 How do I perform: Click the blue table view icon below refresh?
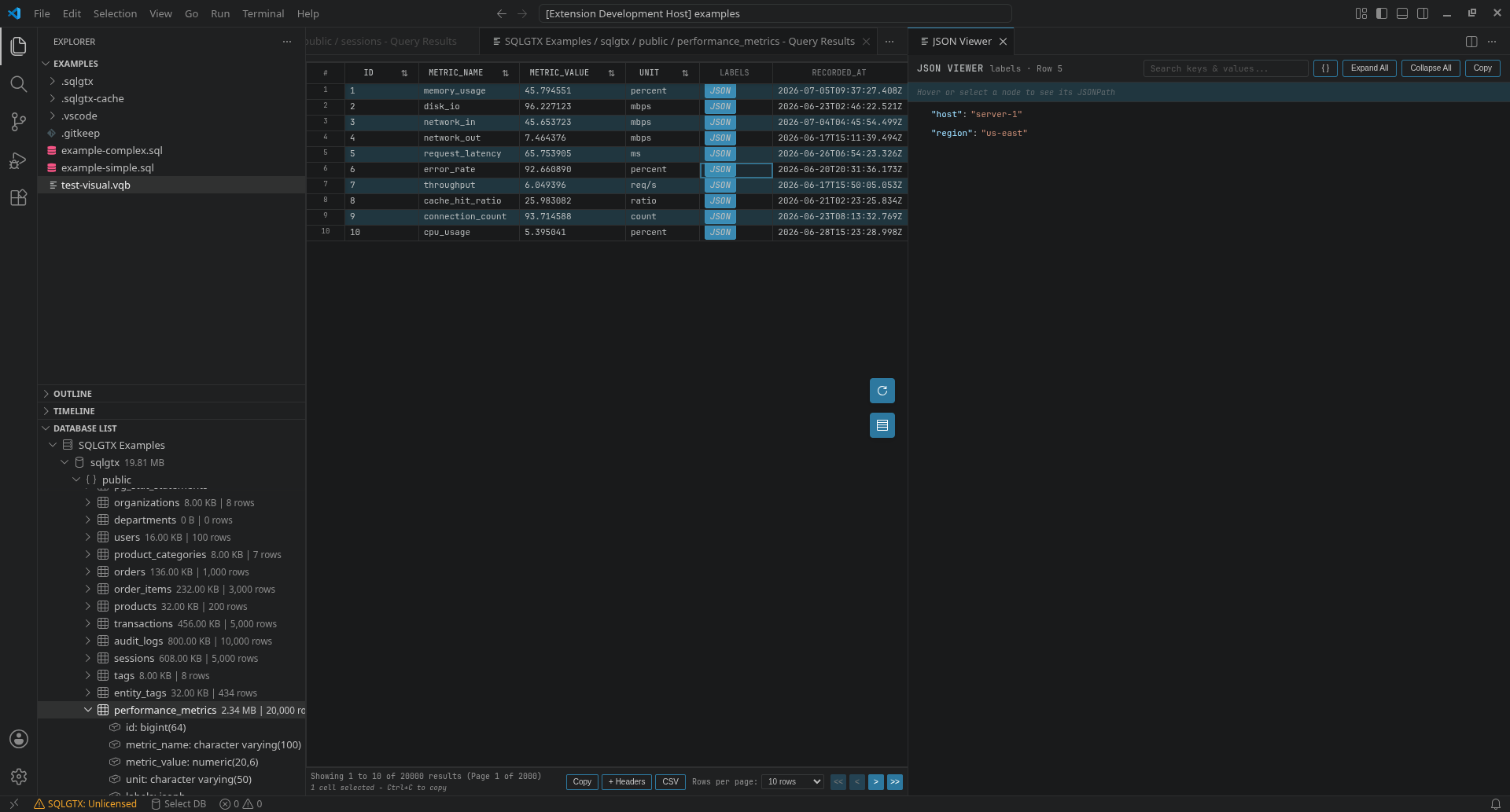pyautogui.click(x=882, y=425)
